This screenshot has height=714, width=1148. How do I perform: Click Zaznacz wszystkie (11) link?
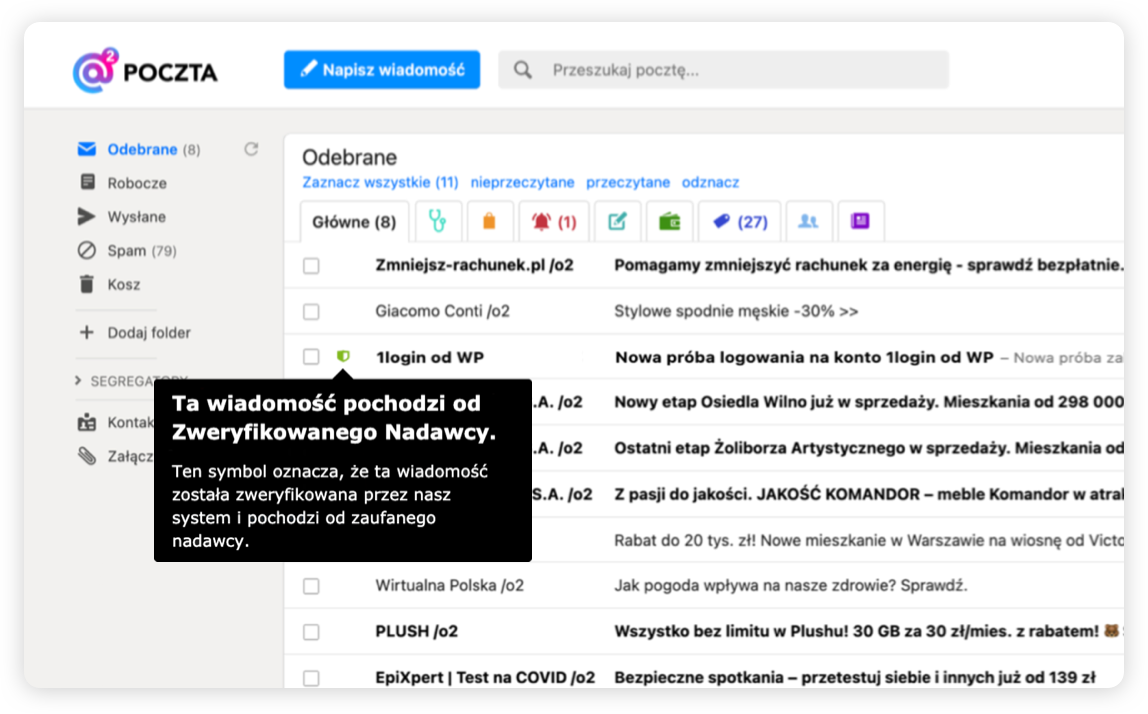380,182
